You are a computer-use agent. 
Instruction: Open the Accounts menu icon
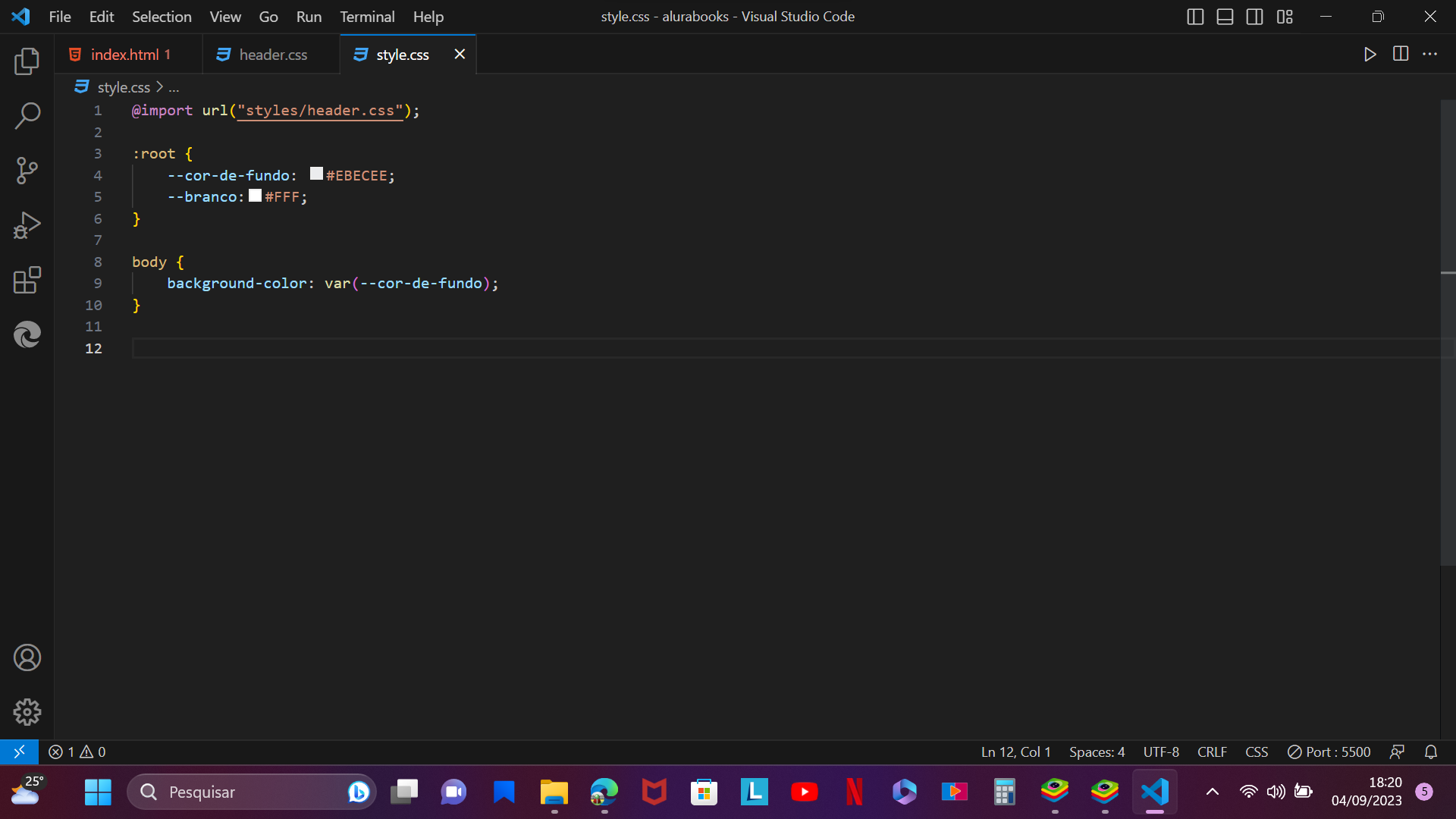(x=27, y=657)
